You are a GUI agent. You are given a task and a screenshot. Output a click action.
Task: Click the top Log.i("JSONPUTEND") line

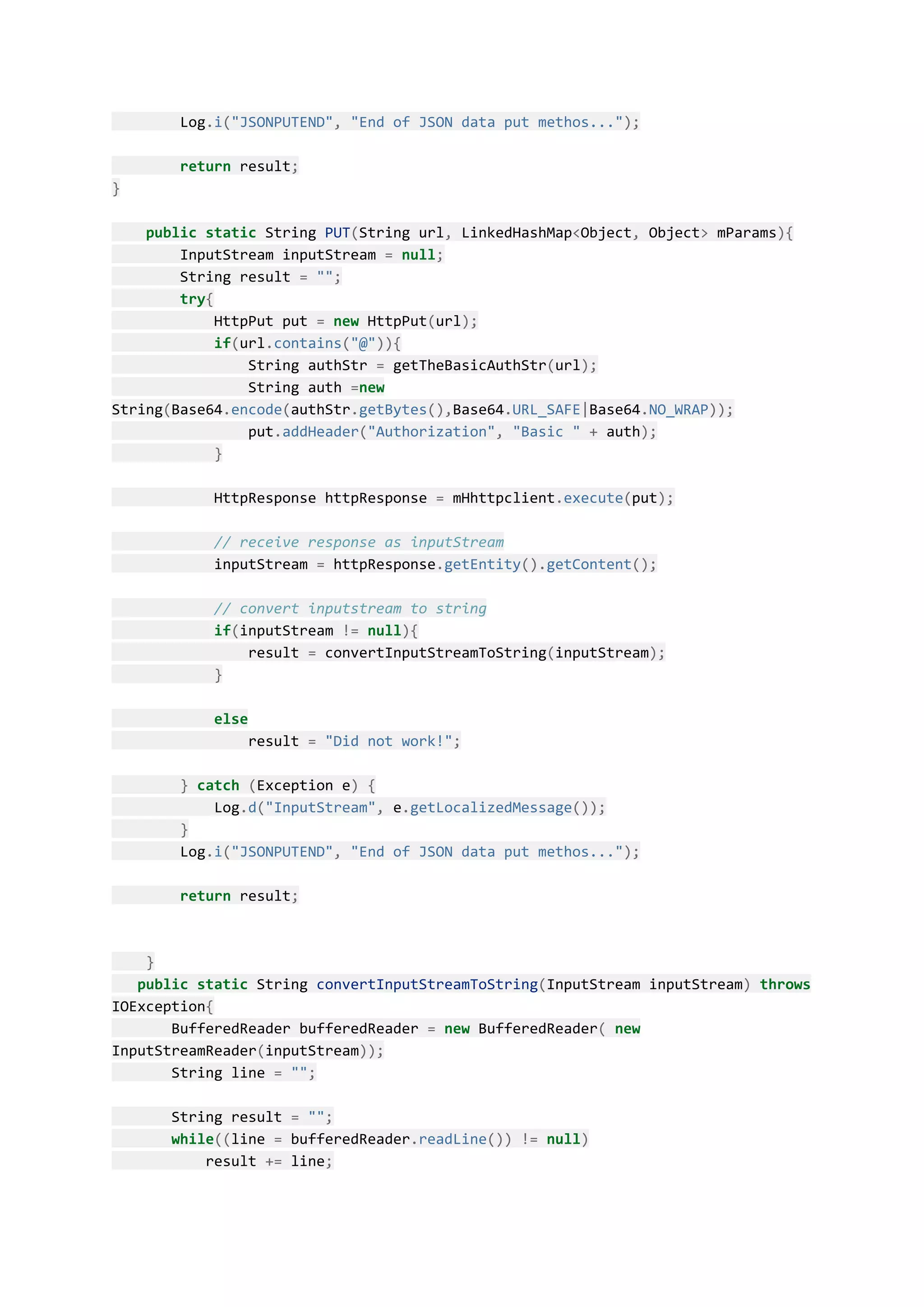[x=410, y=122]
